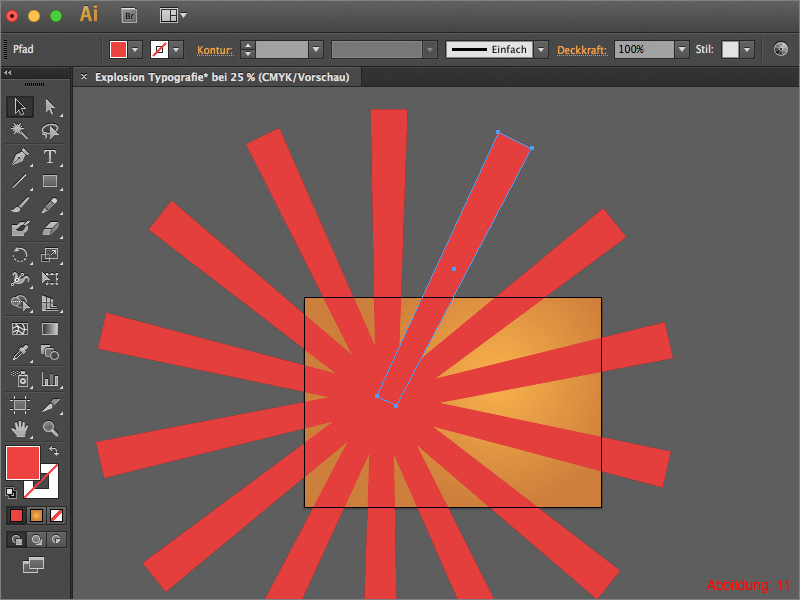Viewport: 800px width, 600px height.
Task: Select the Eraser tool
Action: click(48, 229)
